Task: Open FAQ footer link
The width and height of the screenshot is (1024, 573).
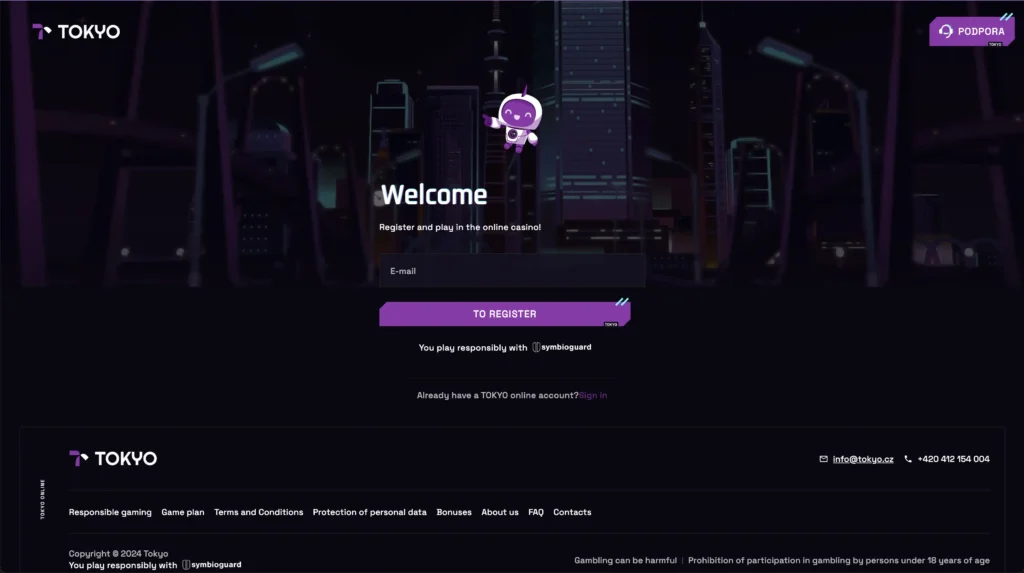Action: pyautogui.click(x=536, y=512)
